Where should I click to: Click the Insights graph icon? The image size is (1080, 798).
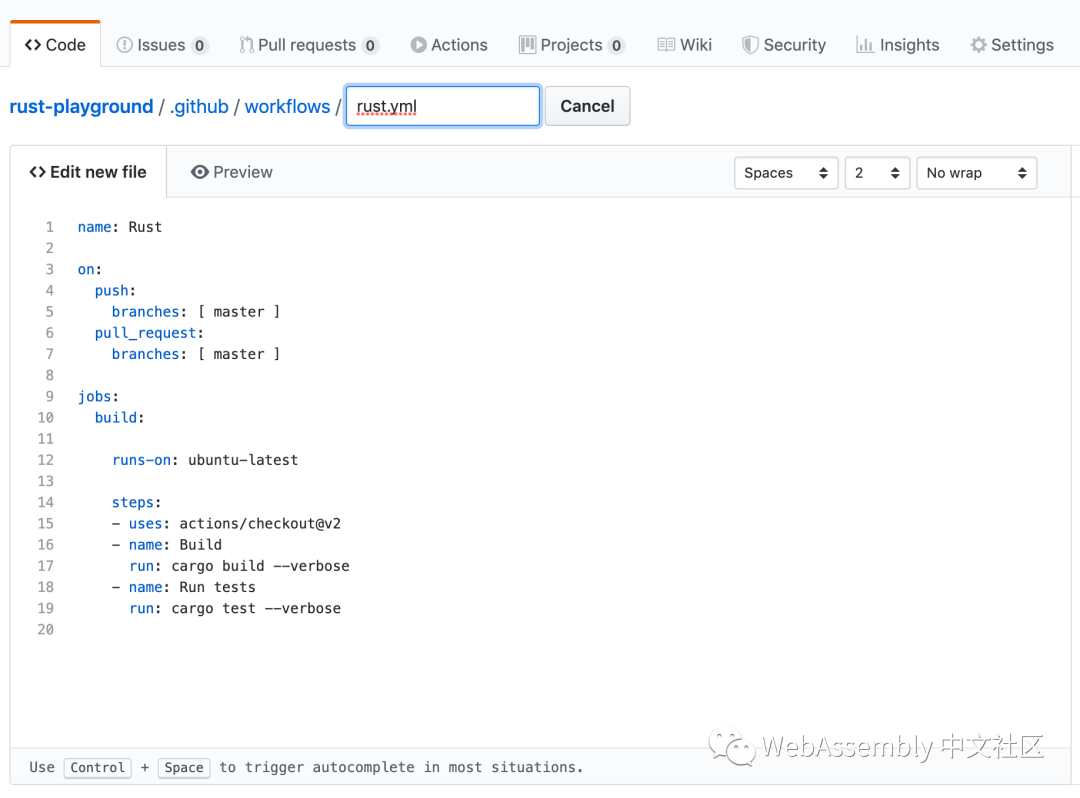(x=864, y=45)
